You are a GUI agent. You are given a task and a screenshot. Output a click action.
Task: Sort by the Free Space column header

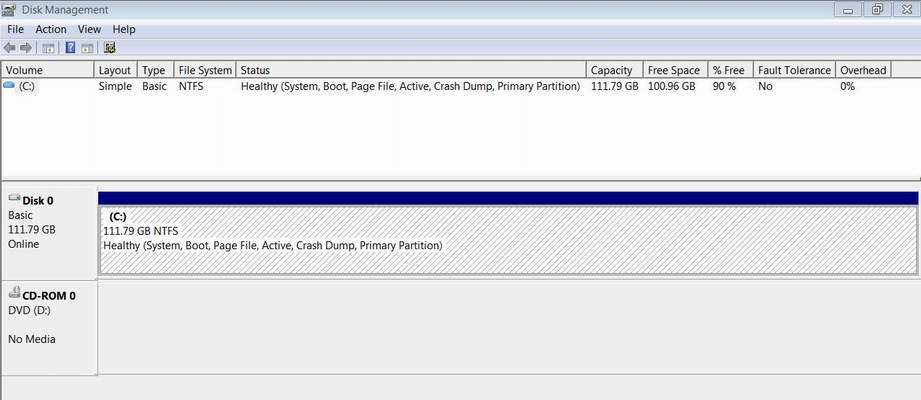[x=675, y=70]
